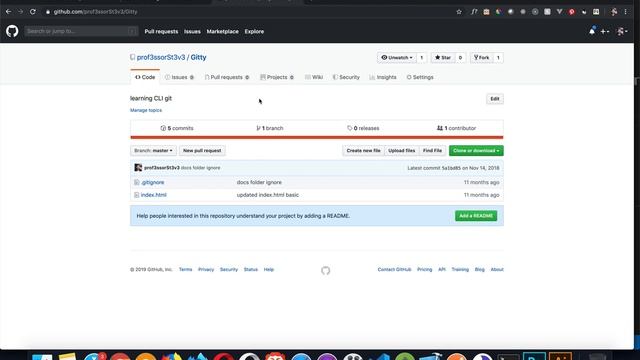The width and height of the screenshot is (640, 360).
Task: Open the GitHub Octocat logo home
Action: pos(12,31)
